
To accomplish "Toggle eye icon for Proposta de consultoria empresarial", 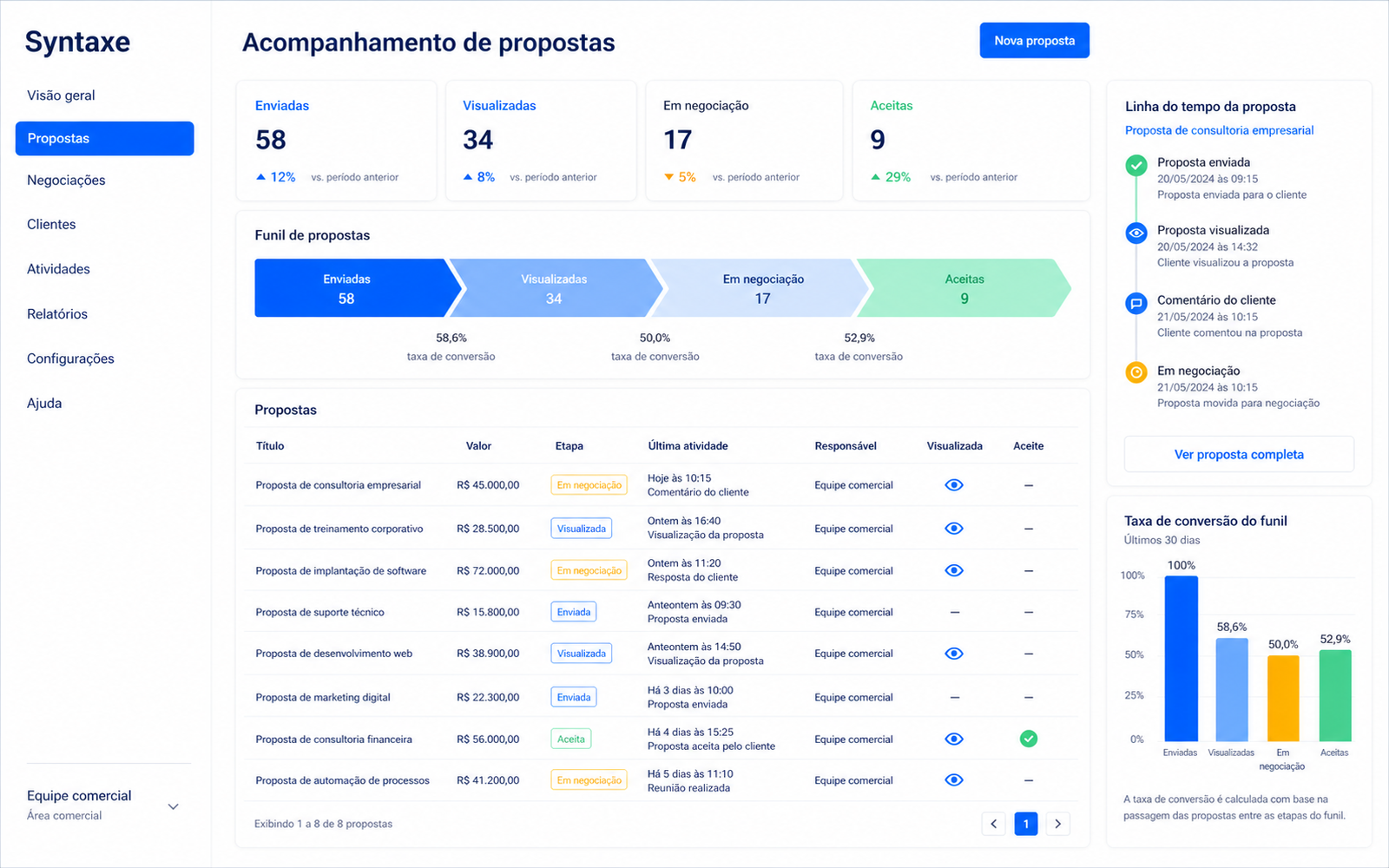I will [x=954, y=485].
